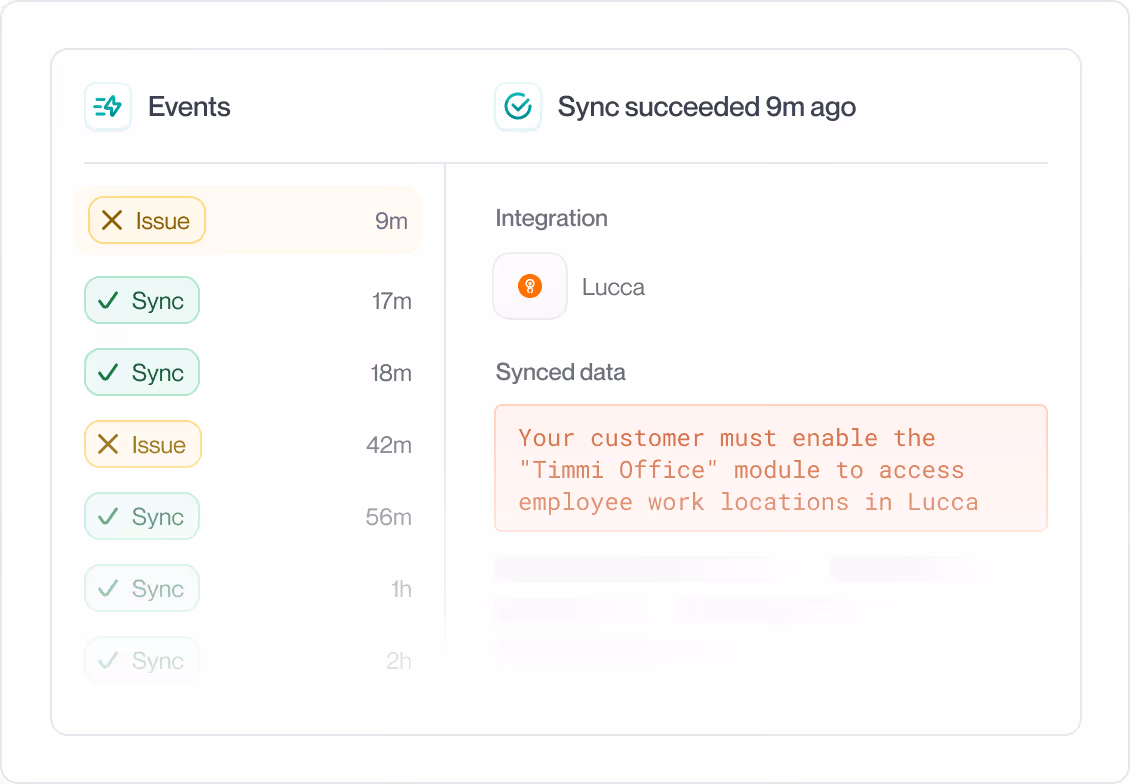This screenshot has width=1130, height=784.
Task: Click the 42m timestamp
Action: (389, 445)
